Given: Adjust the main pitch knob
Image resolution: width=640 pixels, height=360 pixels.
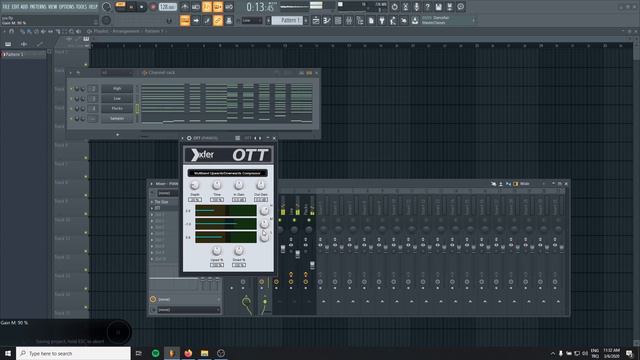Looking at the screenshot, I should [x=106, y=20].
